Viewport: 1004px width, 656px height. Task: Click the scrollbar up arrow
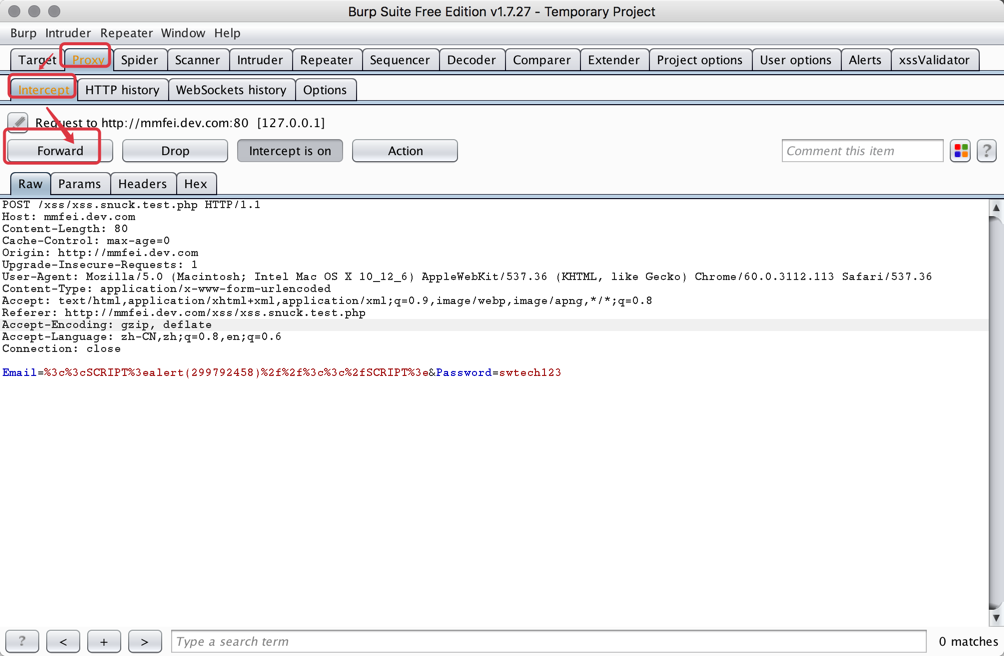click(996, 207)
